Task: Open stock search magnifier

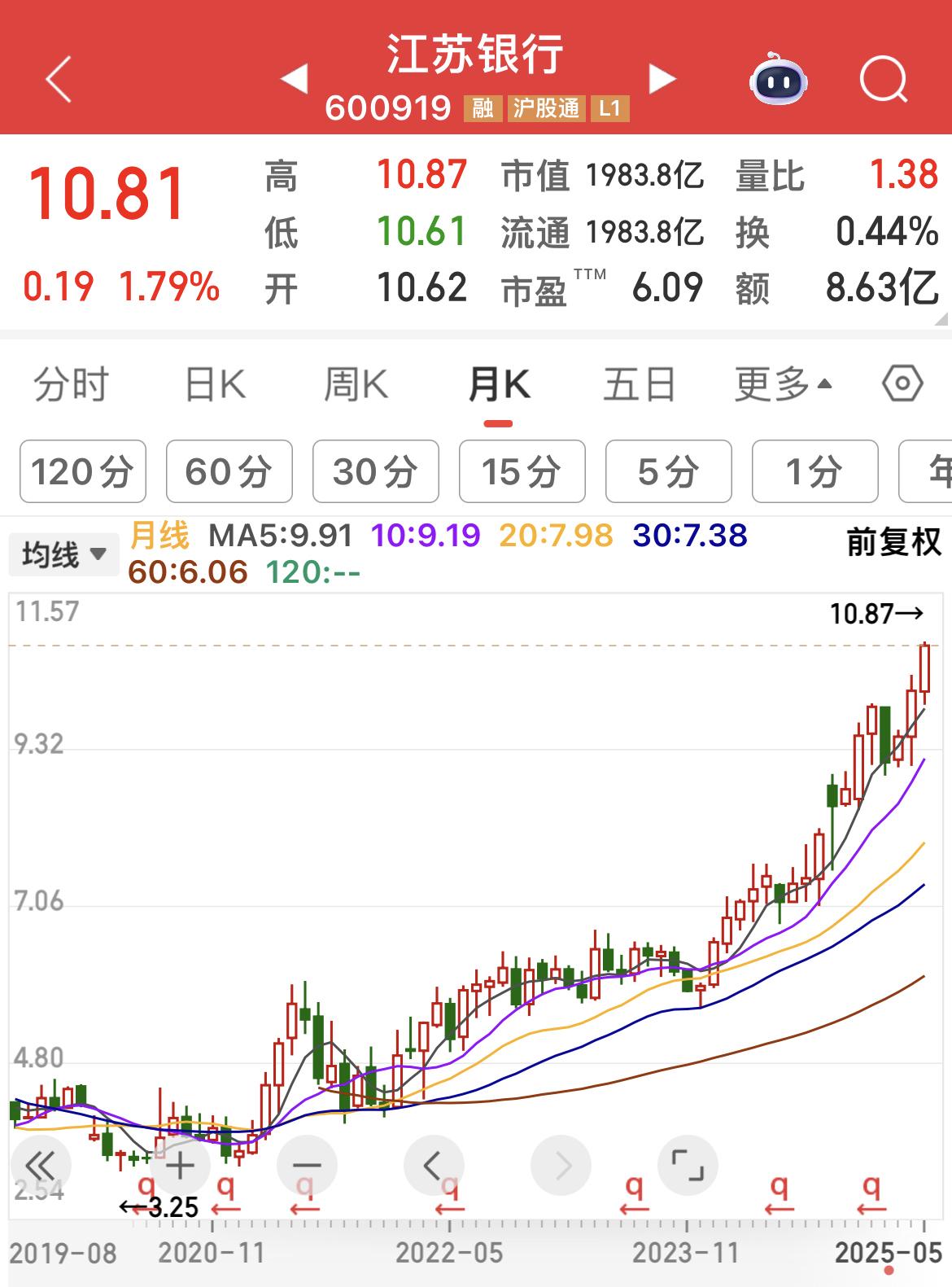Action: [884, 79]
